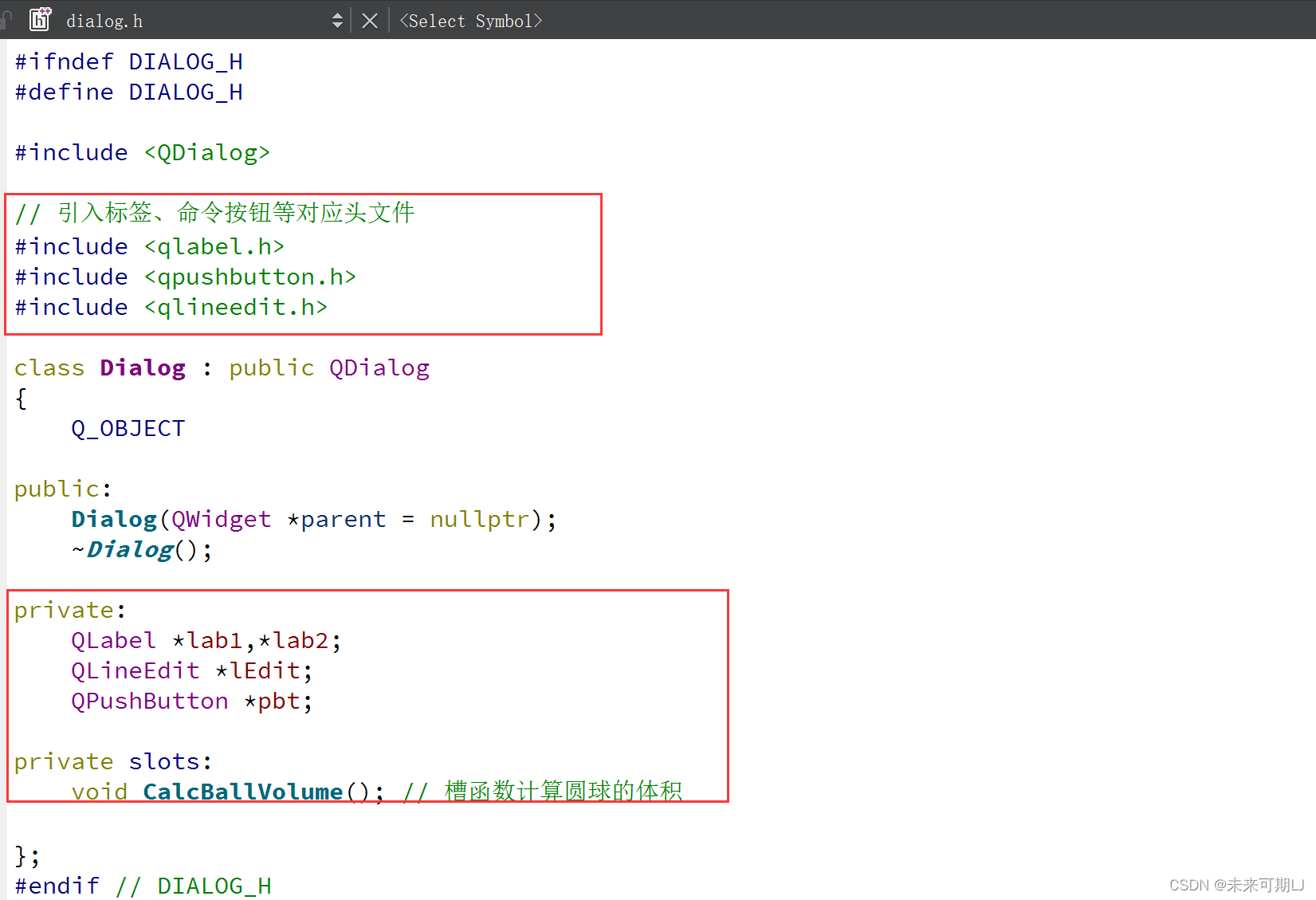Viewport: 1316px width, 900px height.
Task: Click the comment after CalcBallVolume
Action: coord(542,791)
